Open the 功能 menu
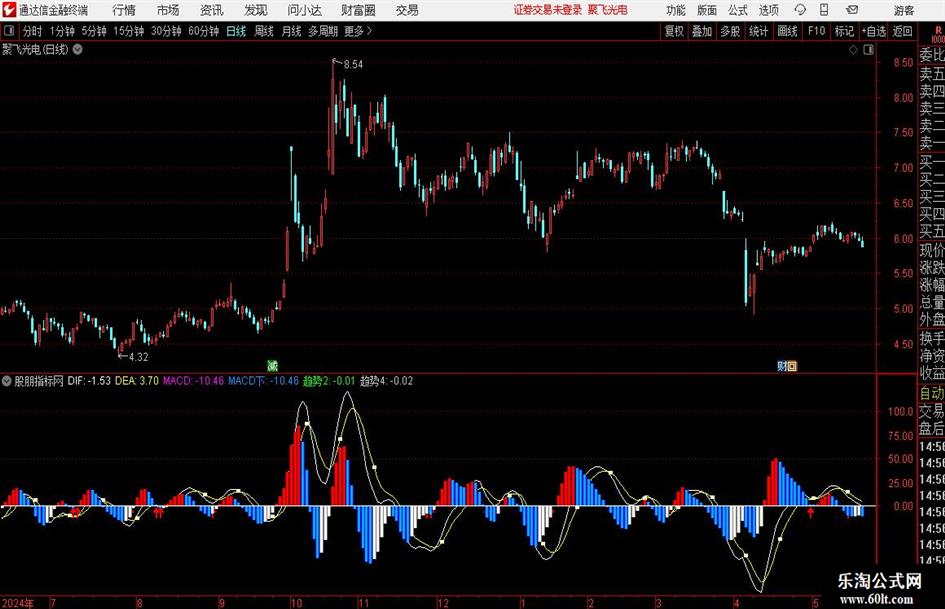This screenshot has height=609, width=945. coord(676,10)
